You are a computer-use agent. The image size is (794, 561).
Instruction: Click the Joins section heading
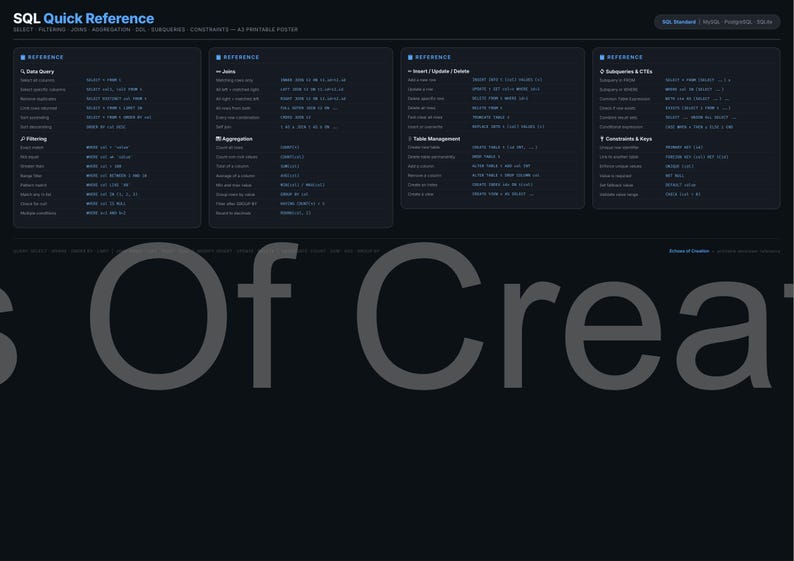[228, 71]
